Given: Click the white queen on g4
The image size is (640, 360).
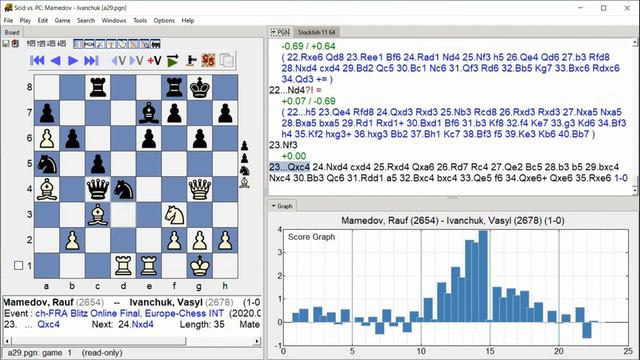Looking at the screenshot, I should click(200, 189).
